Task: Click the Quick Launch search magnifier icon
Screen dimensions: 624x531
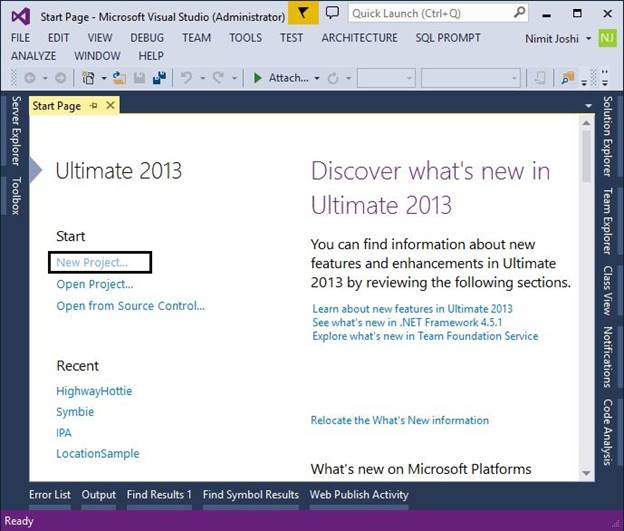Action: (x=519, y=13)
